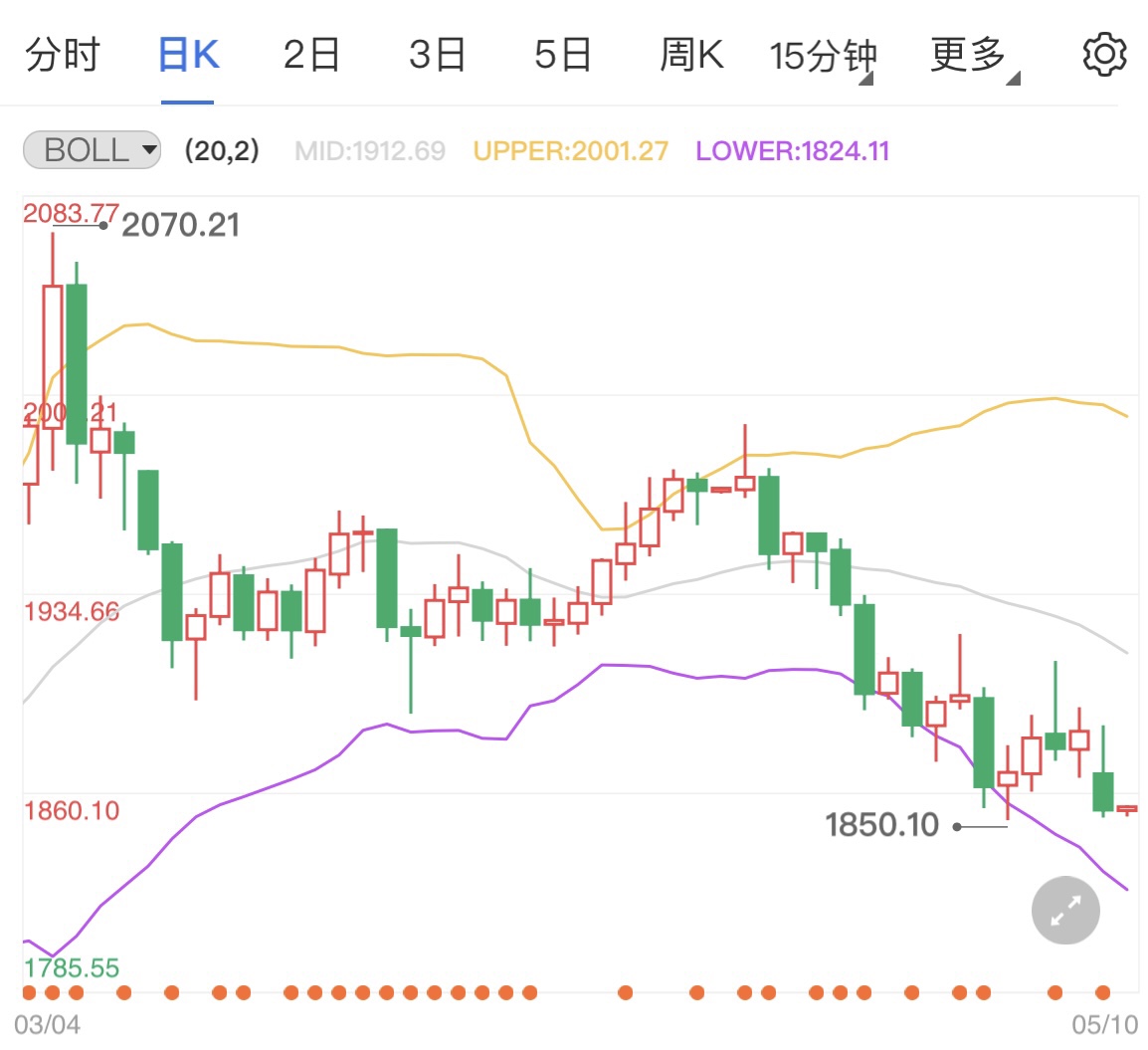Select the 日K tab
The height and width of the screenshot is (1050, 1148).
(x=188, y=55)
